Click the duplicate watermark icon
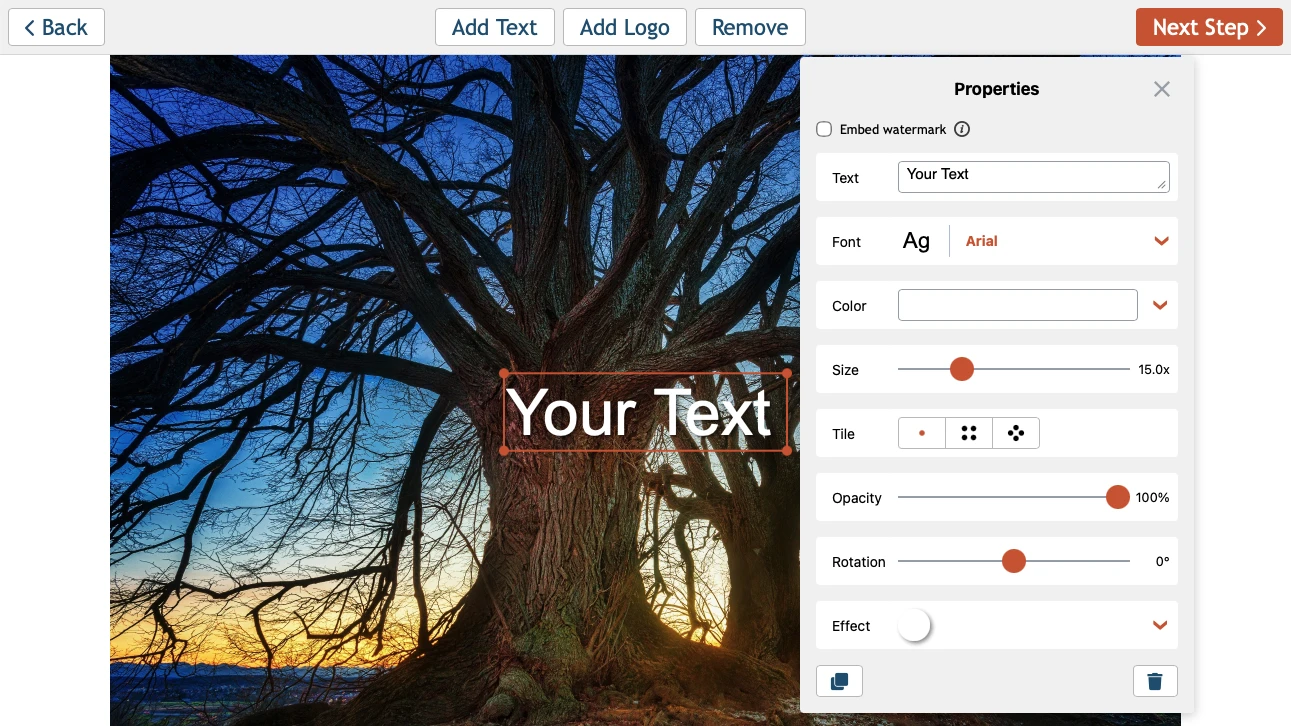 coord(839,681)
